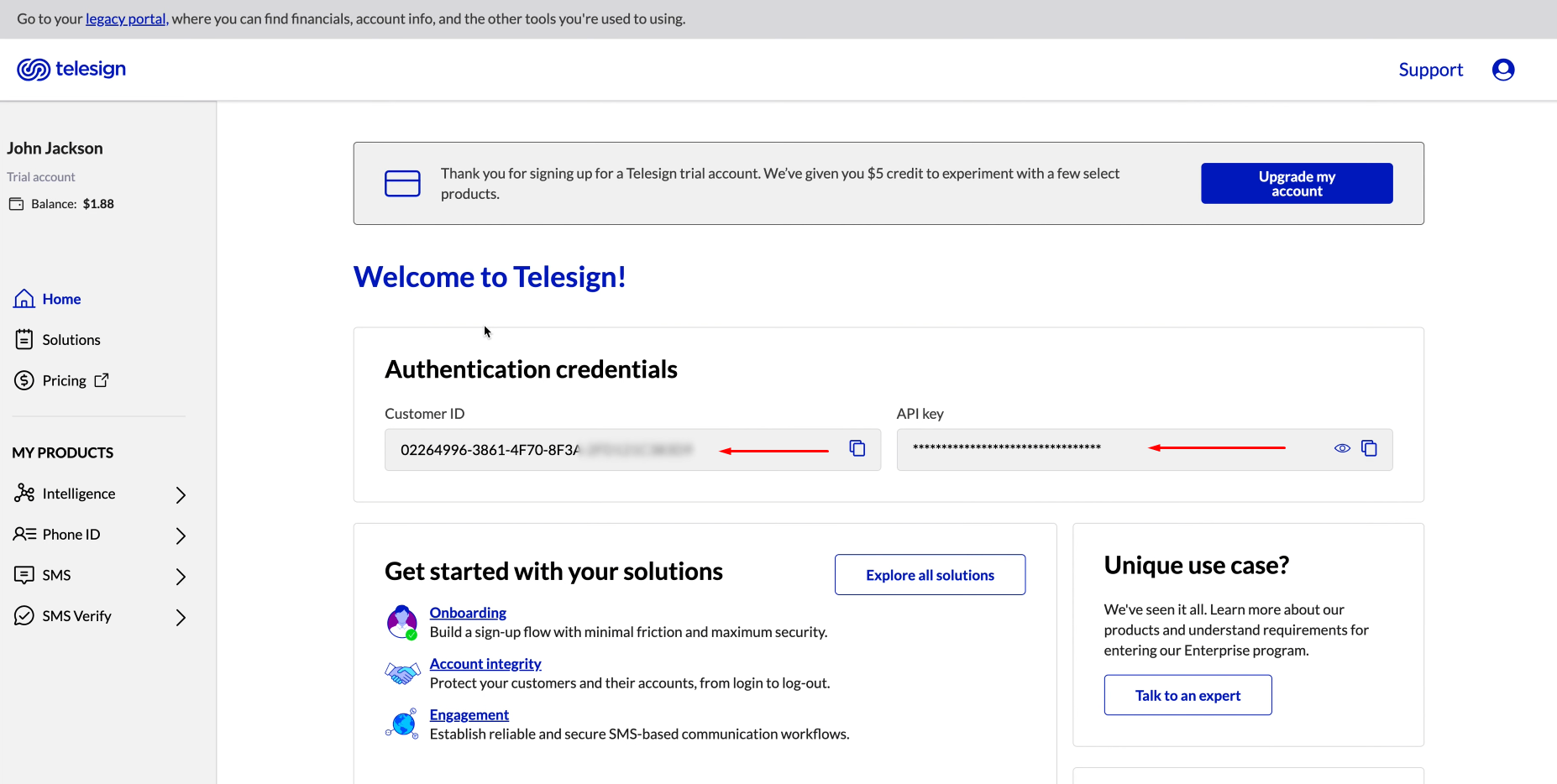The height and width of the screenshot is (784, 1557).
Task: Open the user profile account icon
Action: [x=1503, y=70]
